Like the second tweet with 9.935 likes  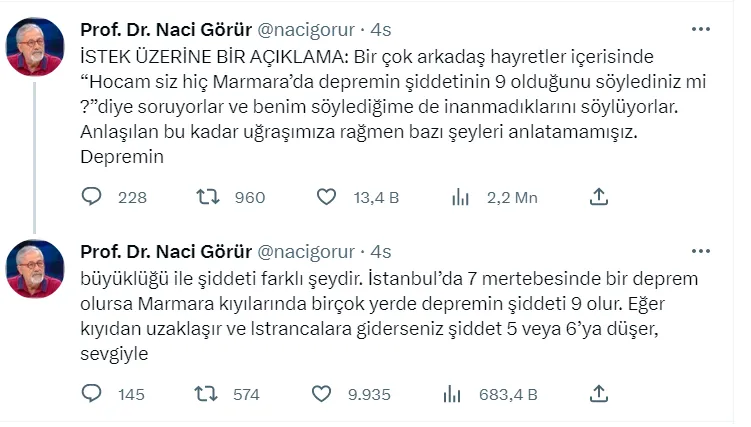[x=326, y=393]
